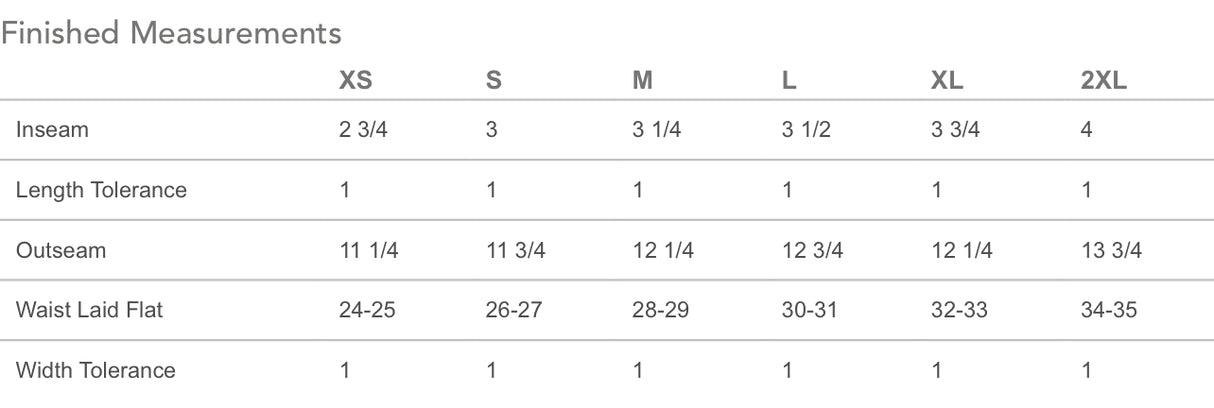The width and height of the screenshot is (1214, 408).
Task: Click the XL size column header
Action: click(947, 82)
